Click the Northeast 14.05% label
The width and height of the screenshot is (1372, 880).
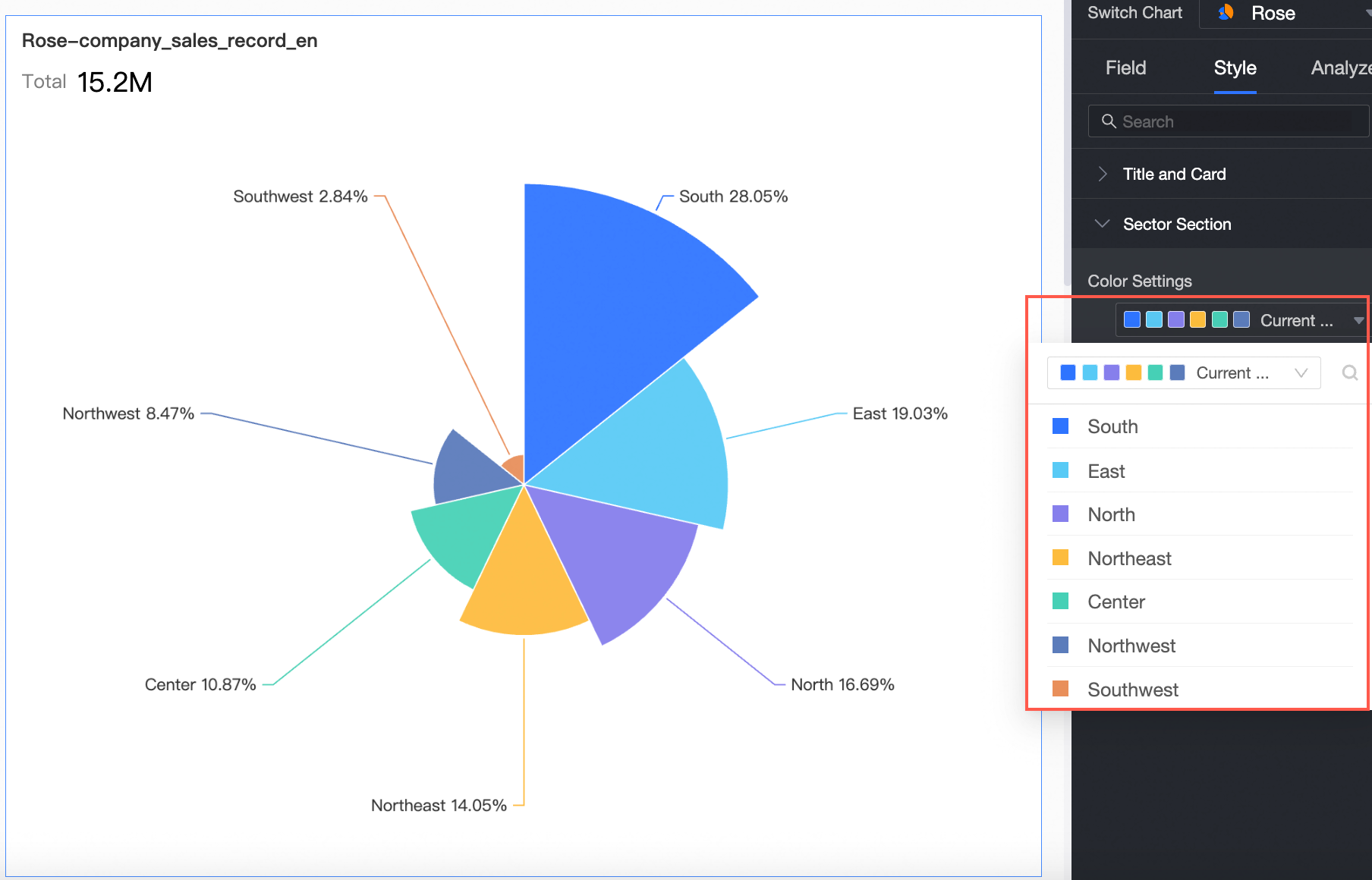point(439,806)
